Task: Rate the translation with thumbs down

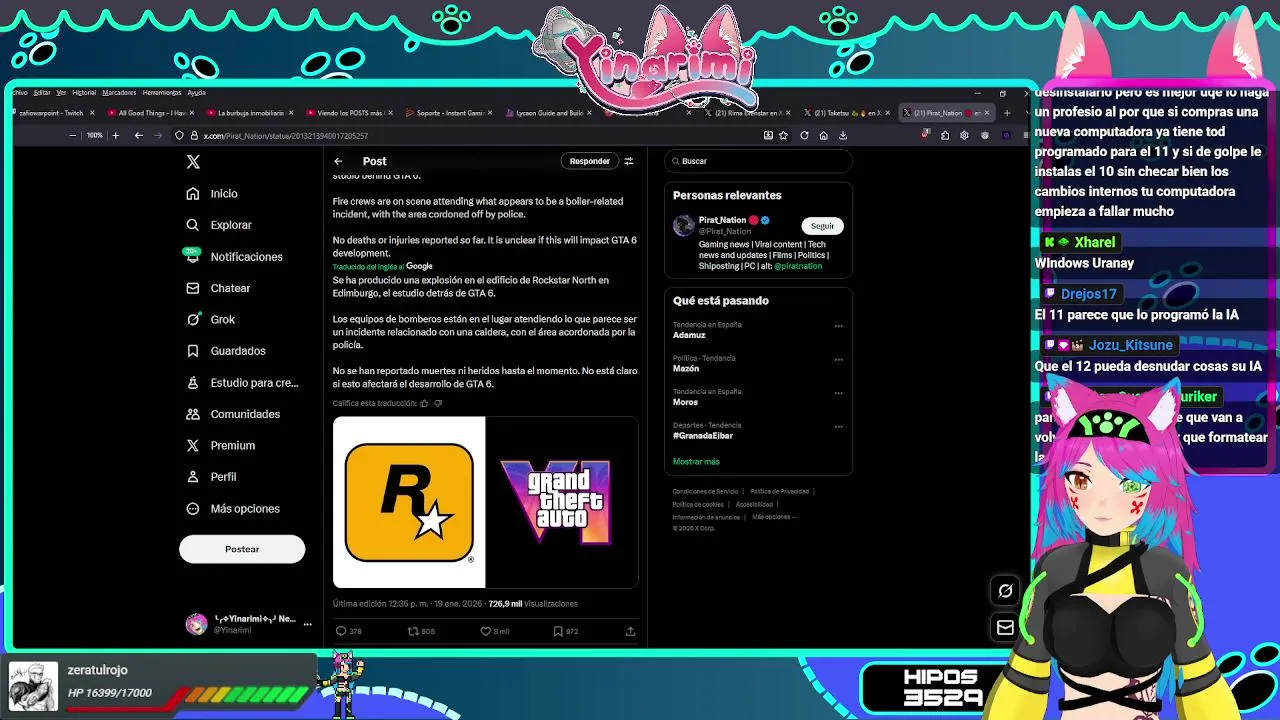Action: point(438,403)
